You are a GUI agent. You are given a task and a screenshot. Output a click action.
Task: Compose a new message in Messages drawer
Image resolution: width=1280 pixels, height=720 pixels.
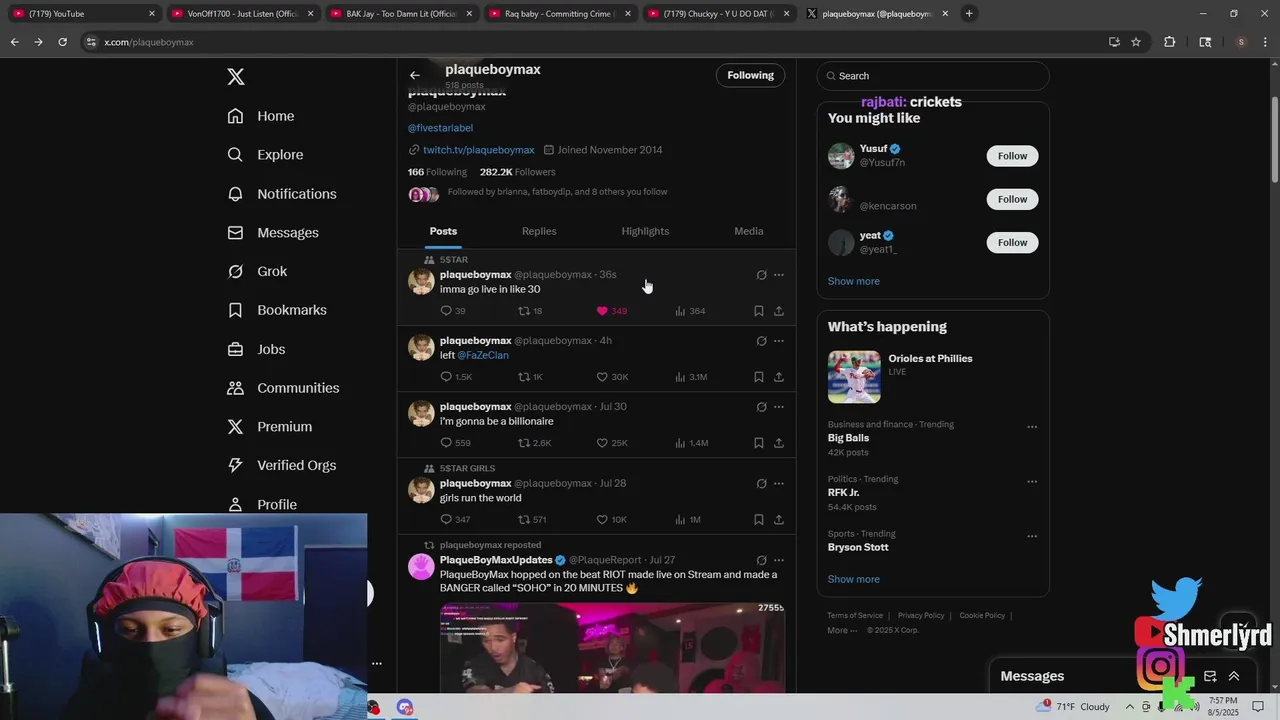1210,676
